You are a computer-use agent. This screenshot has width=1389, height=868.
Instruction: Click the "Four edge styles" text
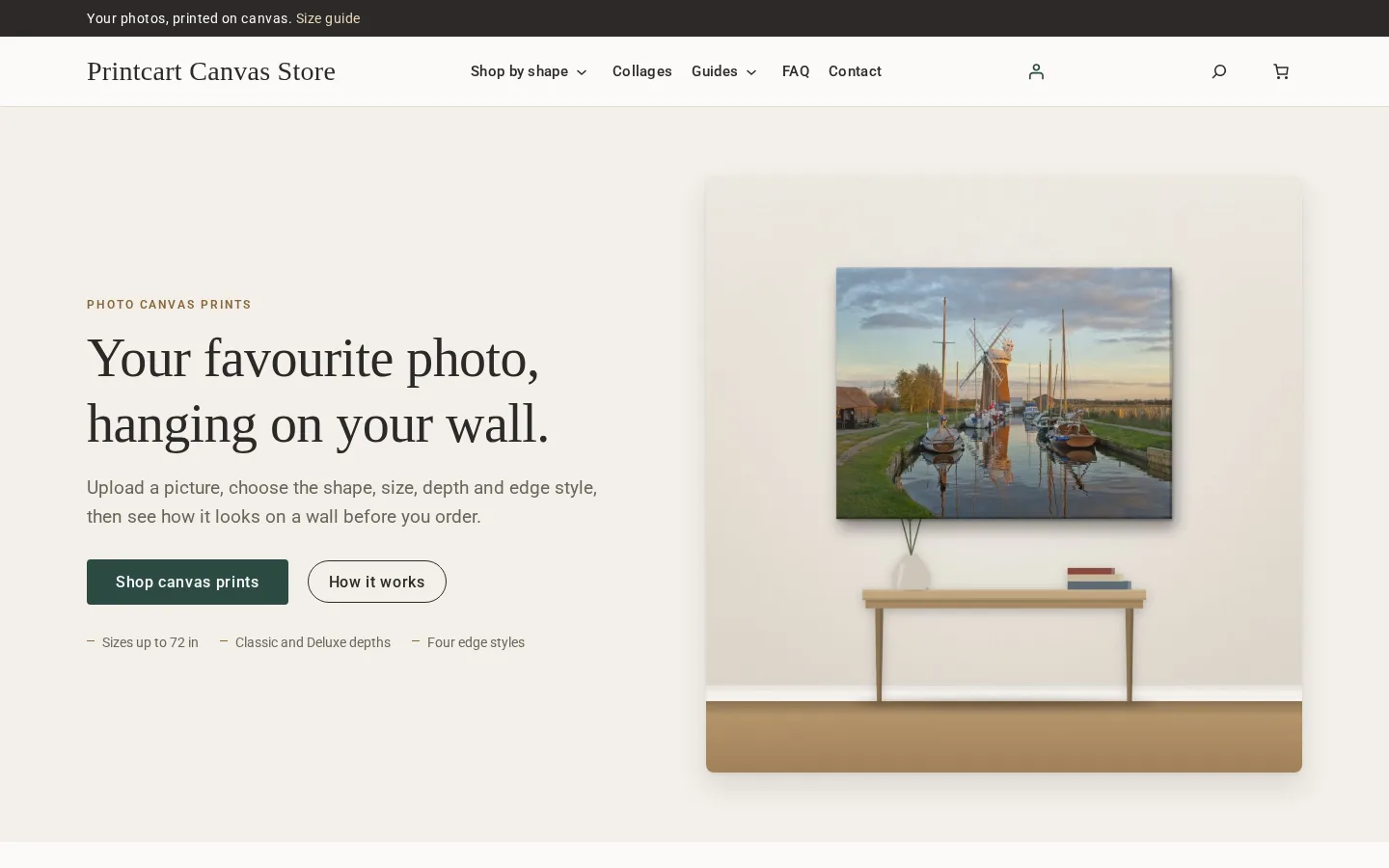(x=476, y=642)
